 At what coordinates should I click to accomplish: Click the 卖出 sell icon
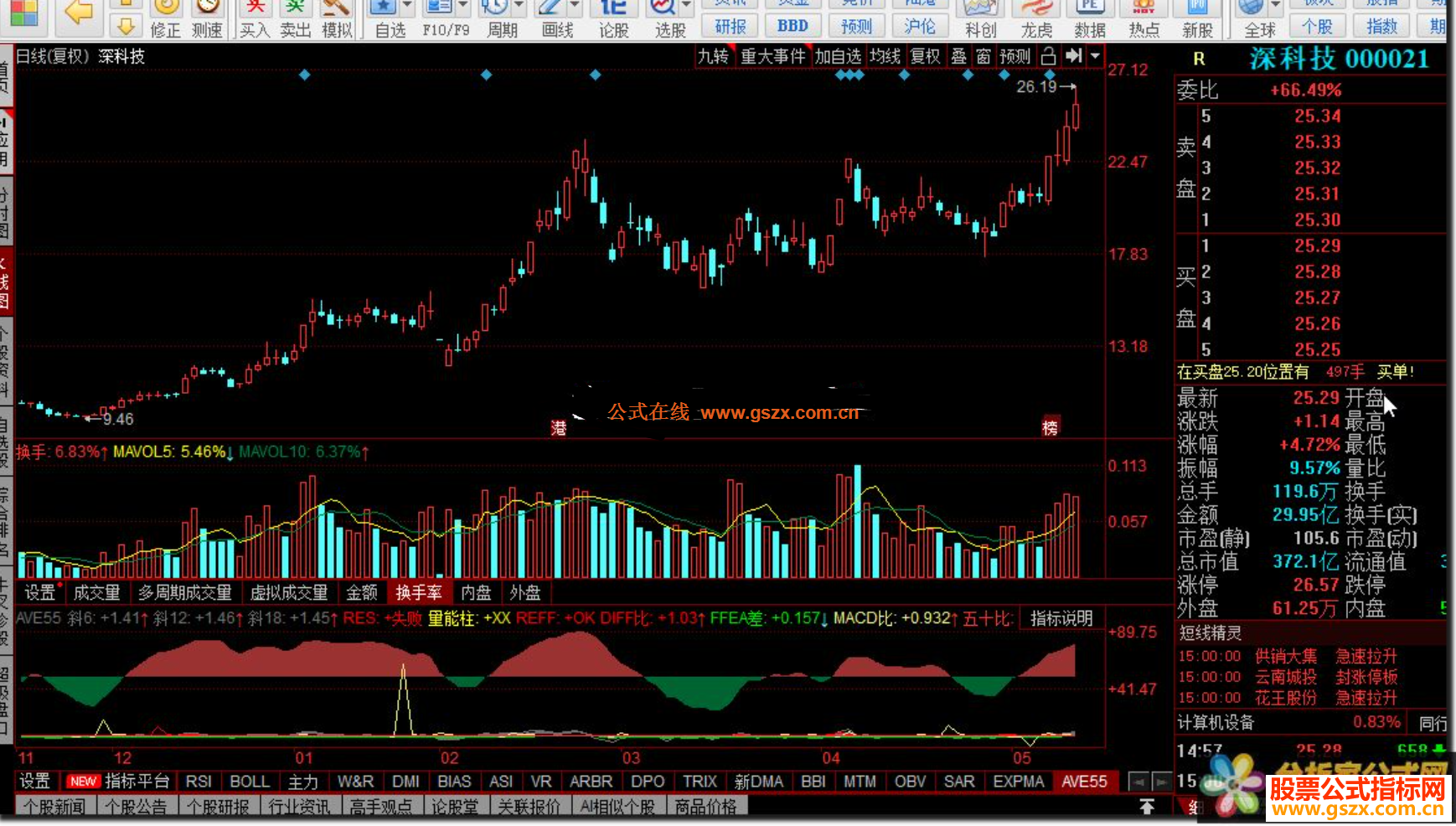click(295, 19)
